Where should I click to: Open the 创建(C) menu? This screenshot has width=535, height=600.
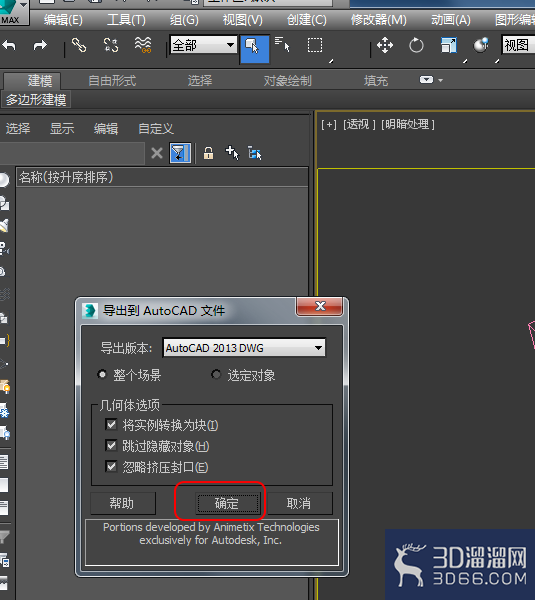tap(307, 20)
